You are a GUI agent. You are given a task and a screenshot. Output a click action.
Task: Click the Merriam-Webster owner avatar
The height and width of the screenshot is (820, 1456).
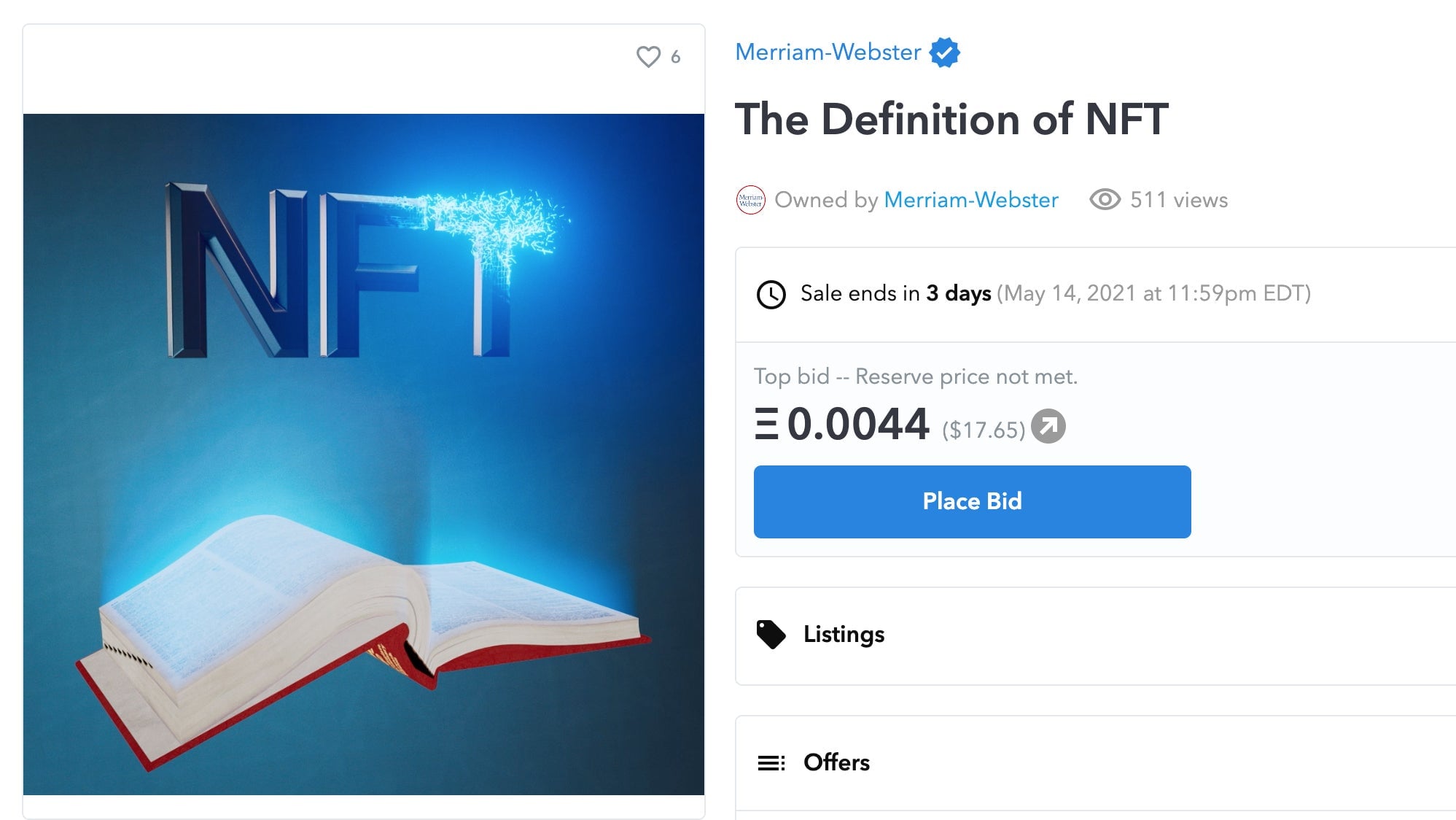point(751,200)
